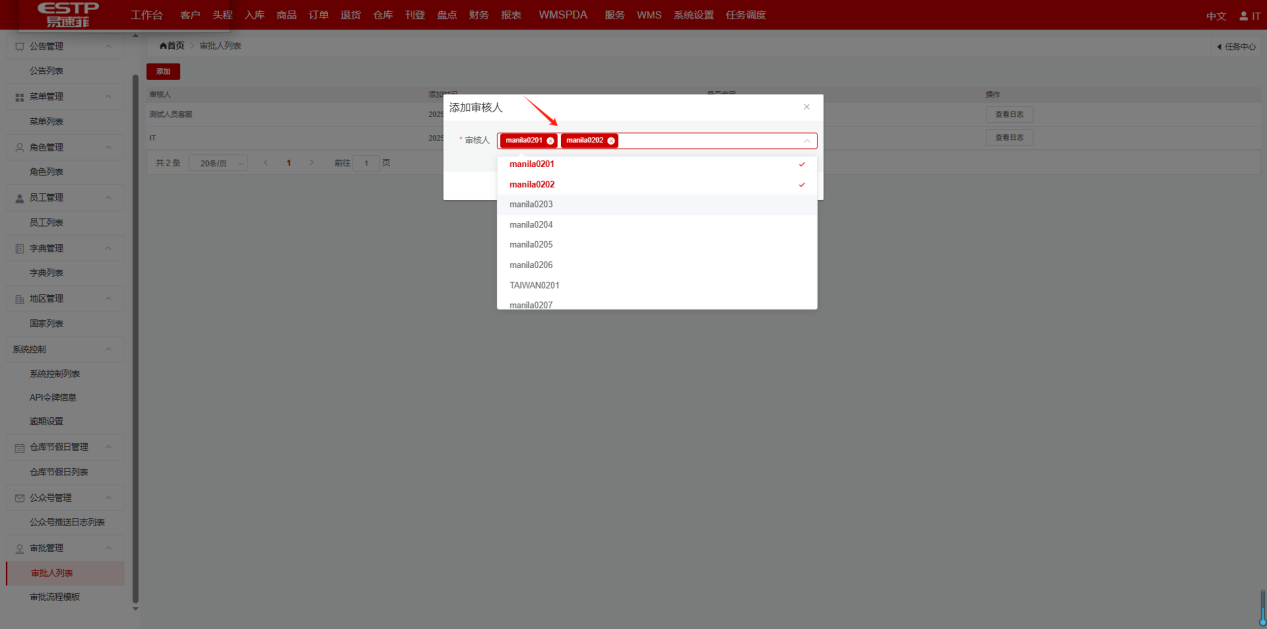This screenshot has height=629, width=1267.
Task: Click 查看日志 for the IT row
Action: click(x=1009, y=138)
